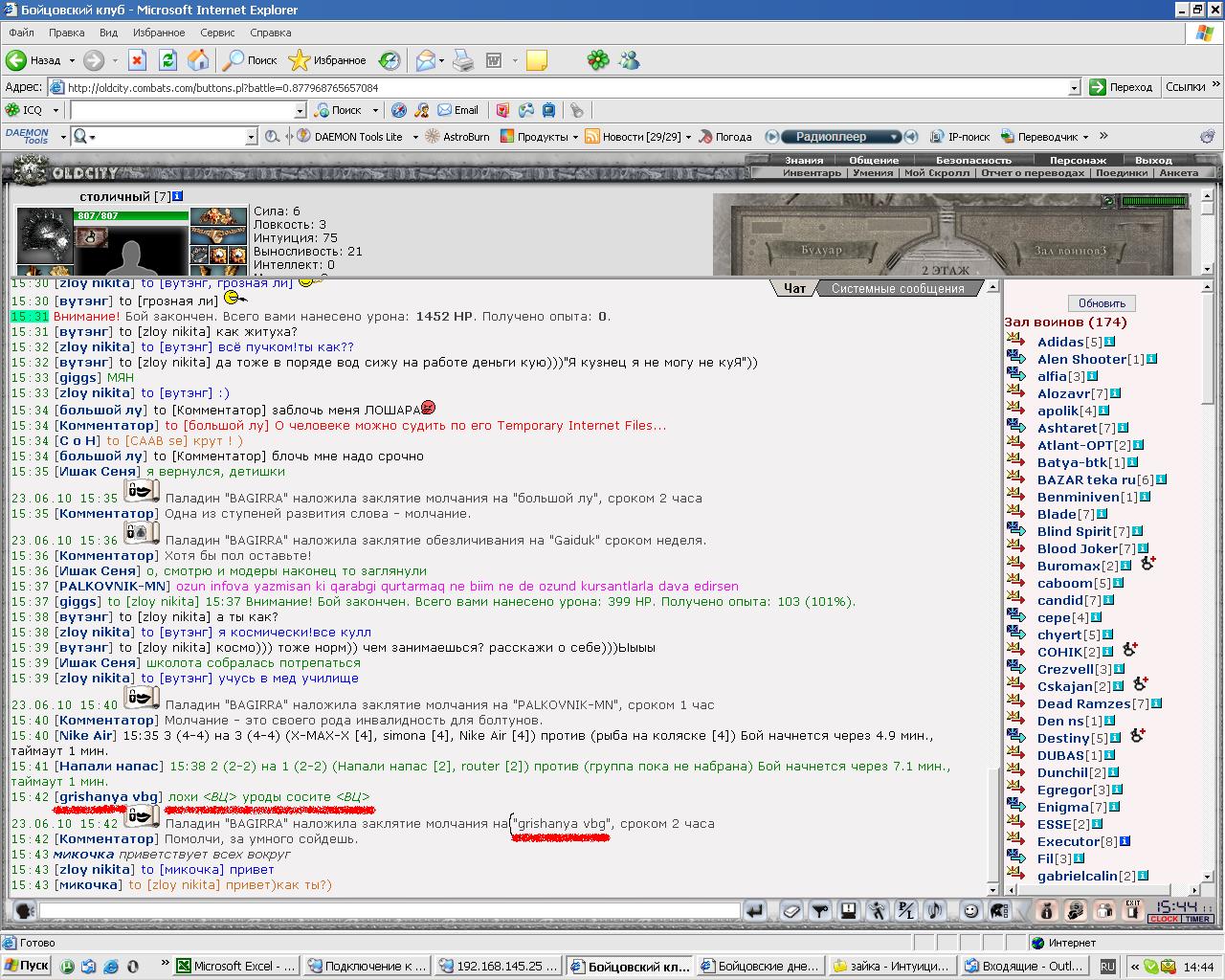1225x980 pixels.
Task: Click the Print icon in toolbar
Action: pyautogui.click(x=463, y=60)
